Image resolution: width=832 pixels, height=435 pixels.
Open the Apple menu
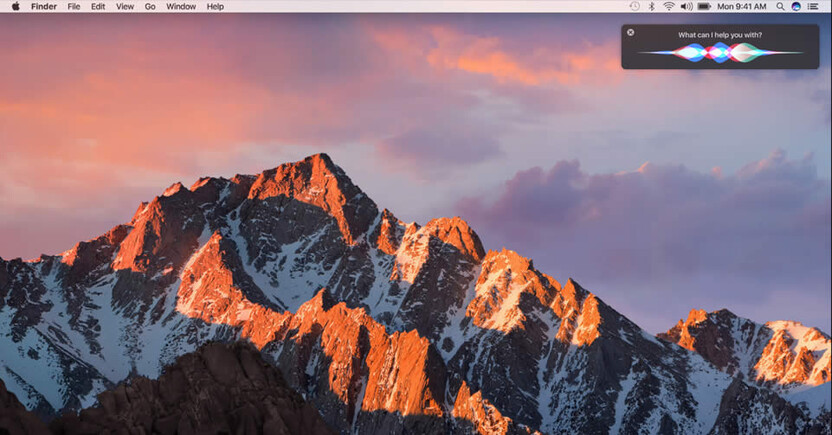(15, 6)
